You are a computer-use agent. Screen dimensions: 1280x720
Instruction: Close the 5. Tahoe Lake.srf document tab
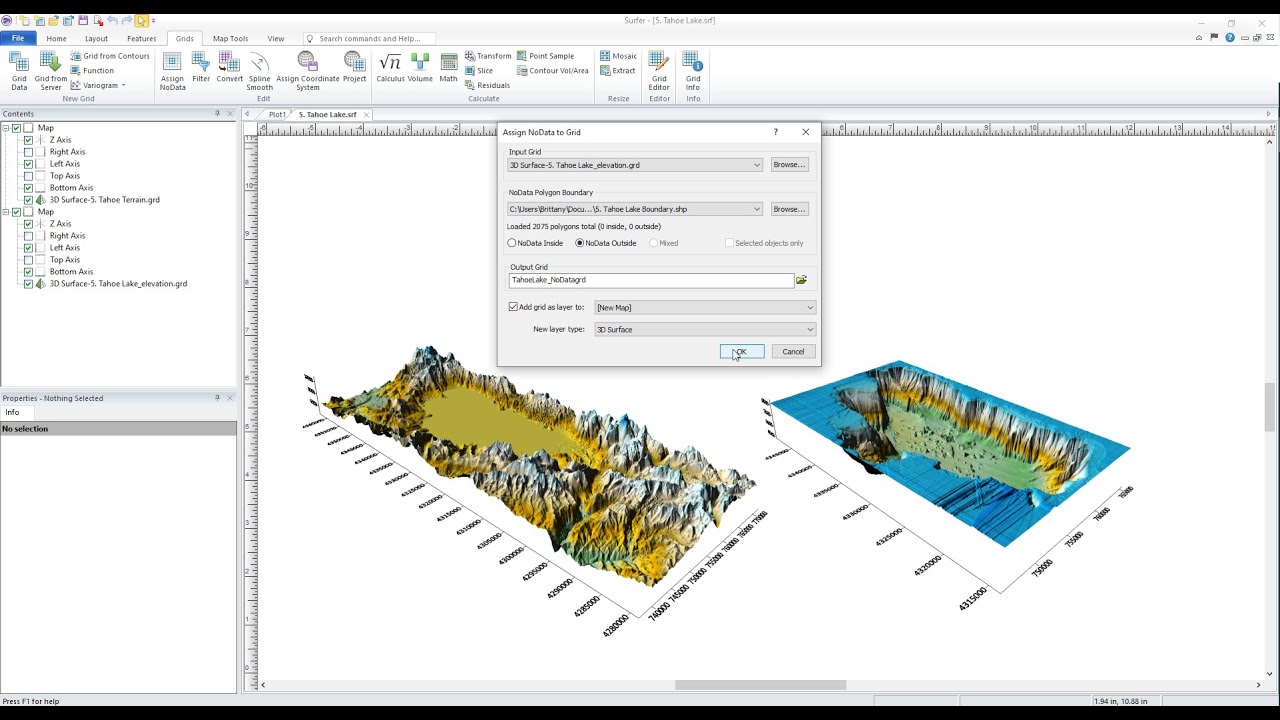tap(366, 114)
